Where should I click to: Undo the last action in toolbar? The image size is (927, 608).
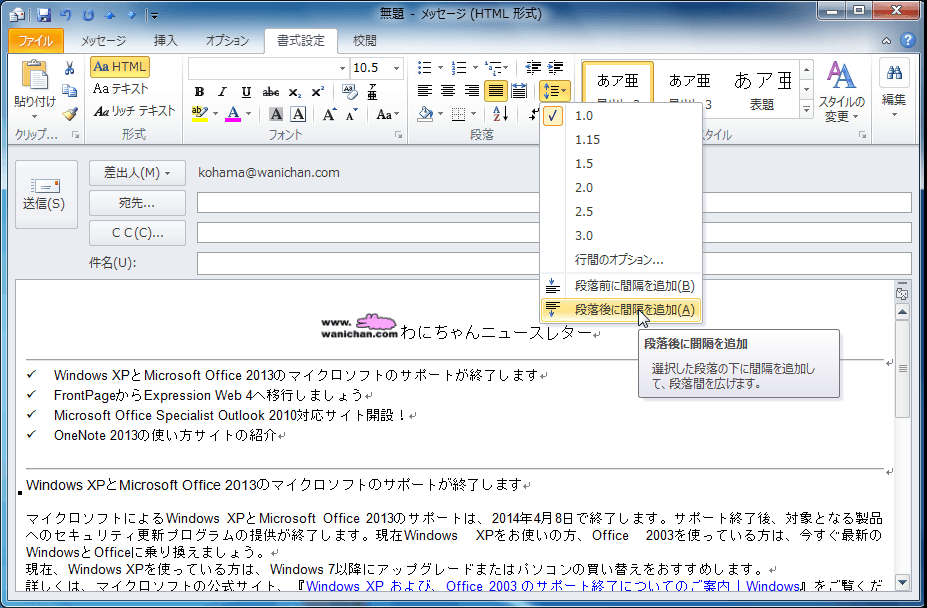[x=66, y=15]
